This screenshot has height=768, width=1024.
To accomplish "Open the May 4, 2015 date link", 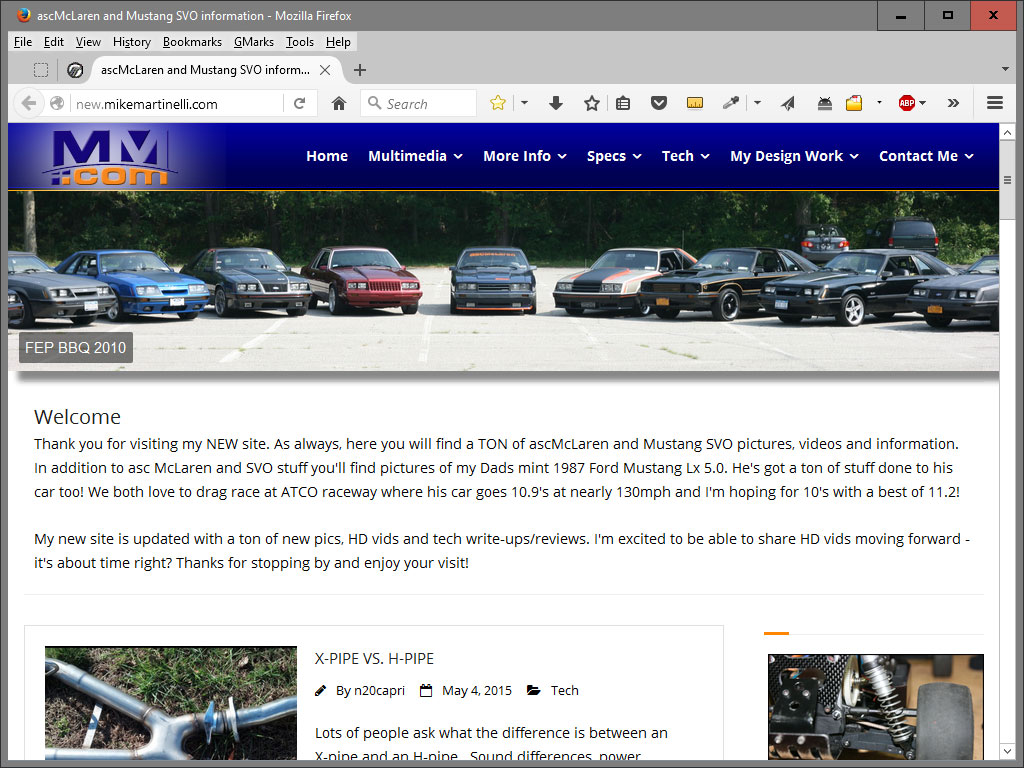I will (477, 690).
